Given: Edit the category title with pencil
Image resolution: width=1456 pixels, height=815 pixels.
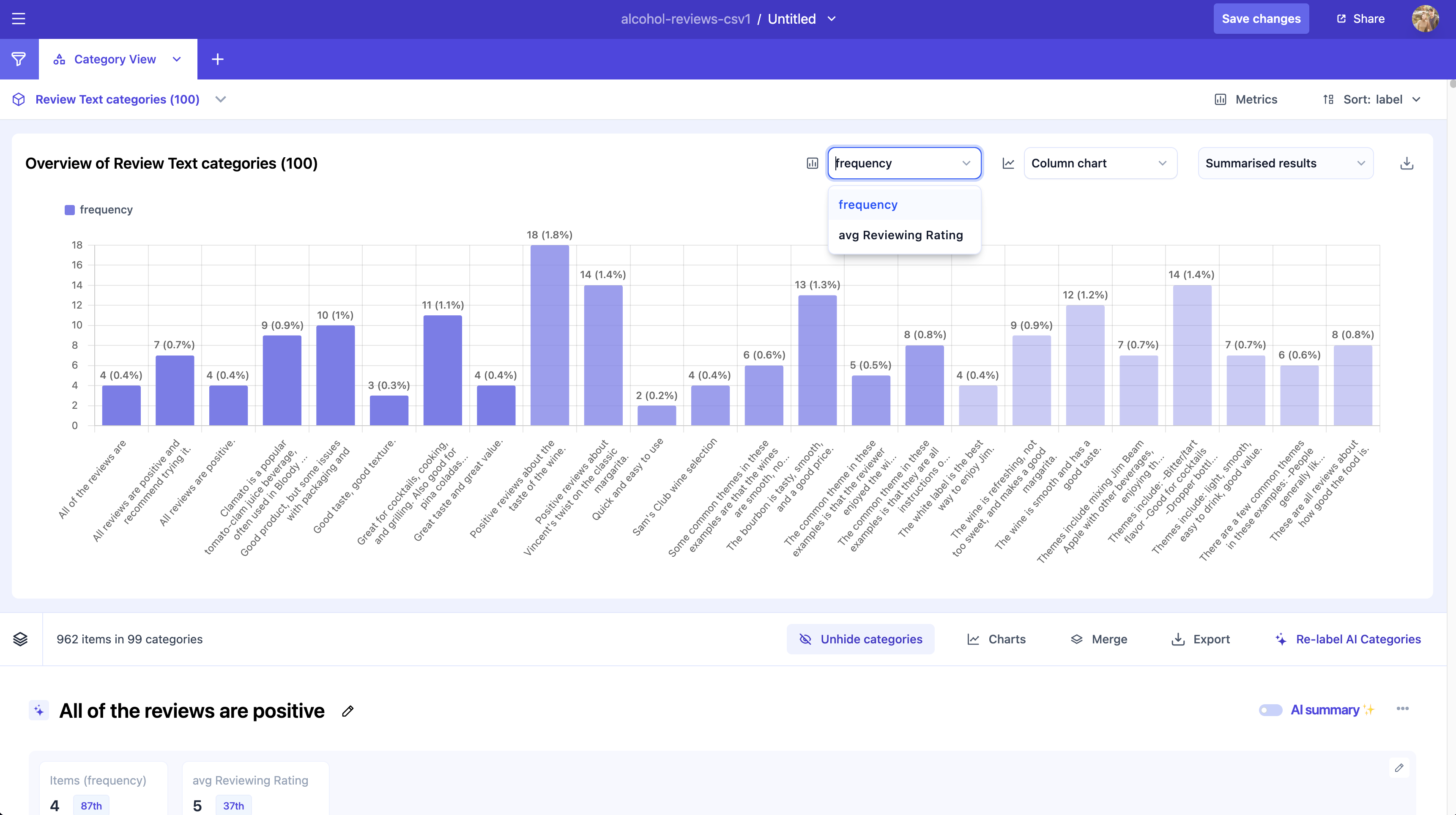Looking at the screenshot, I should (348, 711).
